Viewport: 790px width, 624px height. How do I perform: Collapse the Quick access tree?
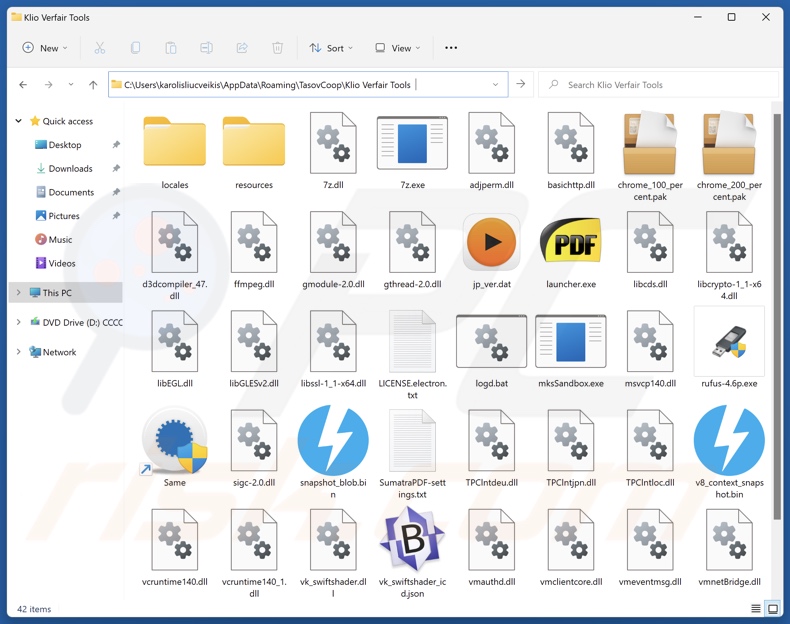point(19,121)
